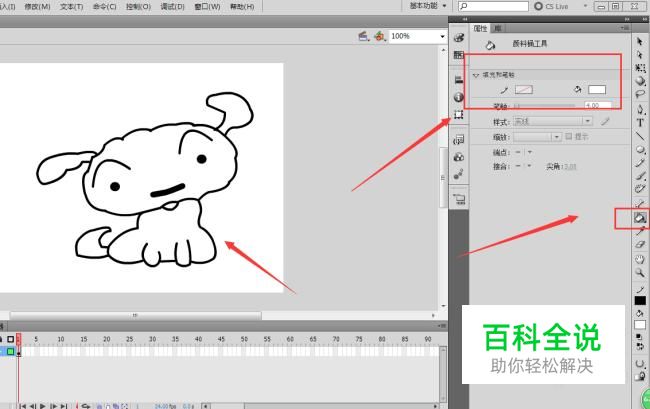The width and height of the screenshot is (650, 409).
Task: Click the toolbox black stroke color swatch
Action: [x=640, y=300]
